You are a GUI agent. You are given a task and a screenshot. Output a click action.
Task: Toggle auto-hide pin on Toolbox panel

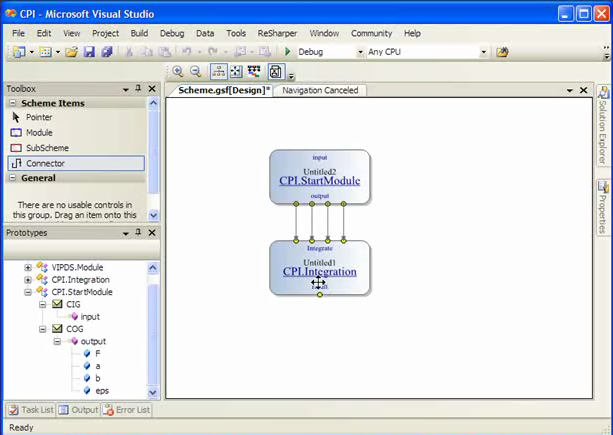[138, 89]
